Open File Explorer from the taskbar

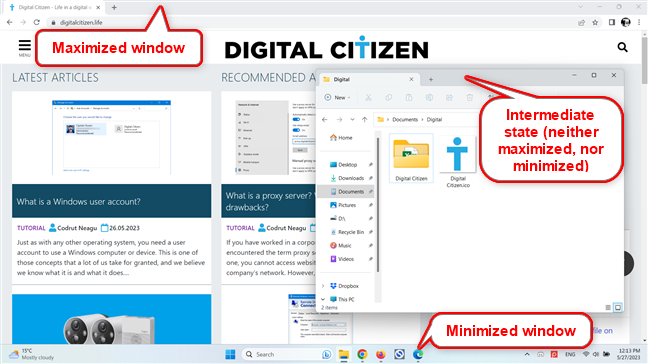[344, 354]
